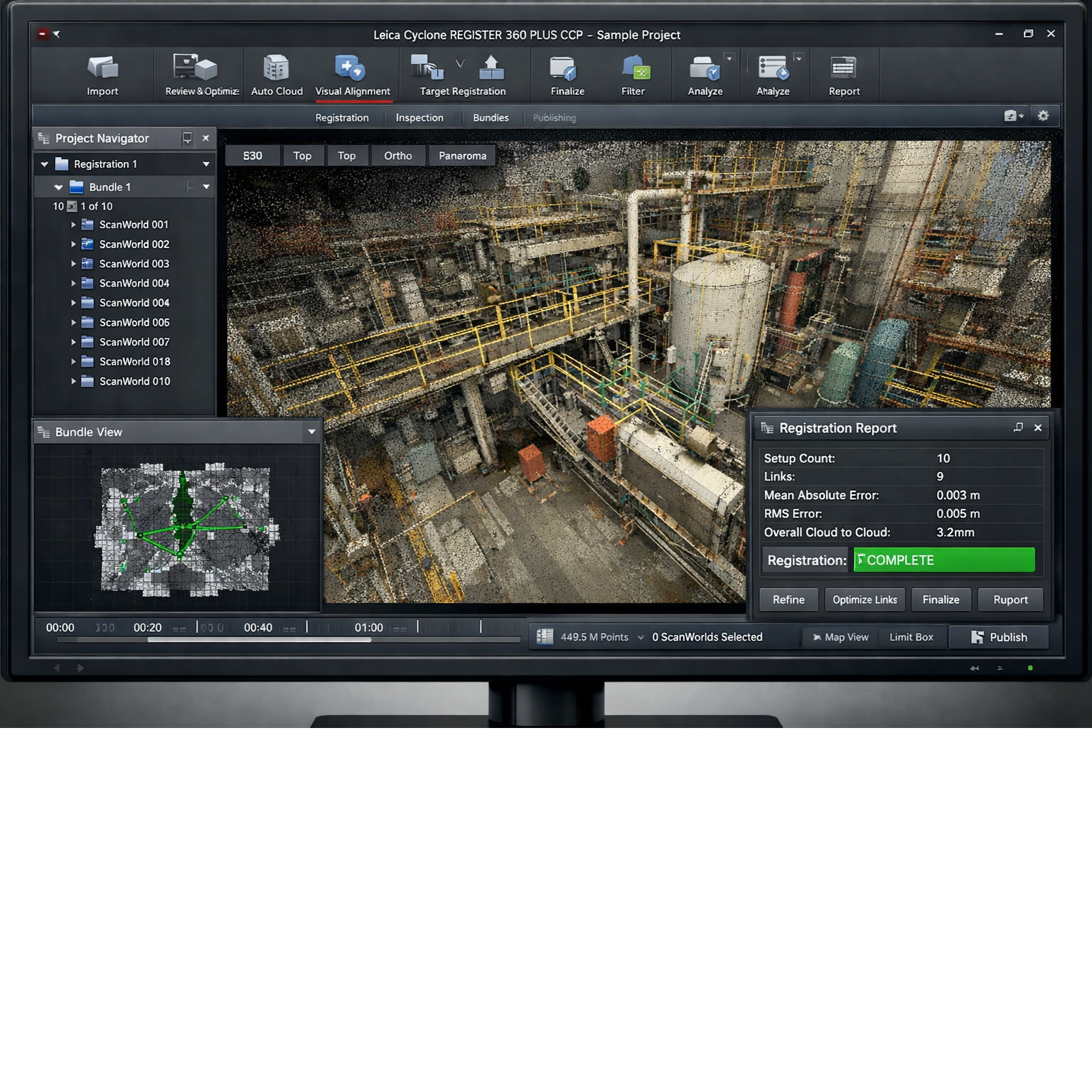Switch to the Ortho view tab

pos(397,156)
